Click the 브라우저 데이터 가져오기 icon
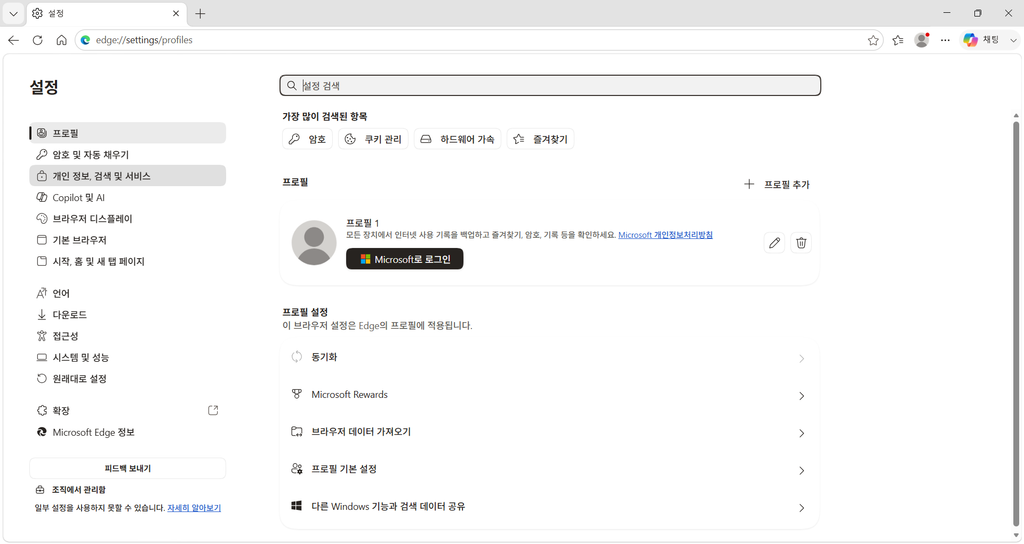This screenshot has height=544, width=1024. (x=296, y=431)
